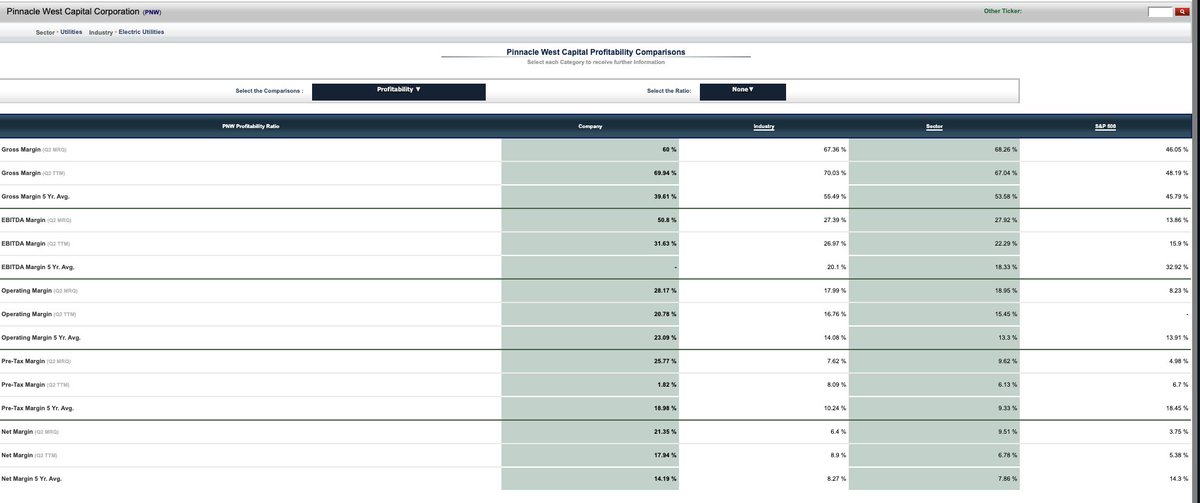Click company value 20.78 %
The image size is (1200, 503).
(665, 314)
